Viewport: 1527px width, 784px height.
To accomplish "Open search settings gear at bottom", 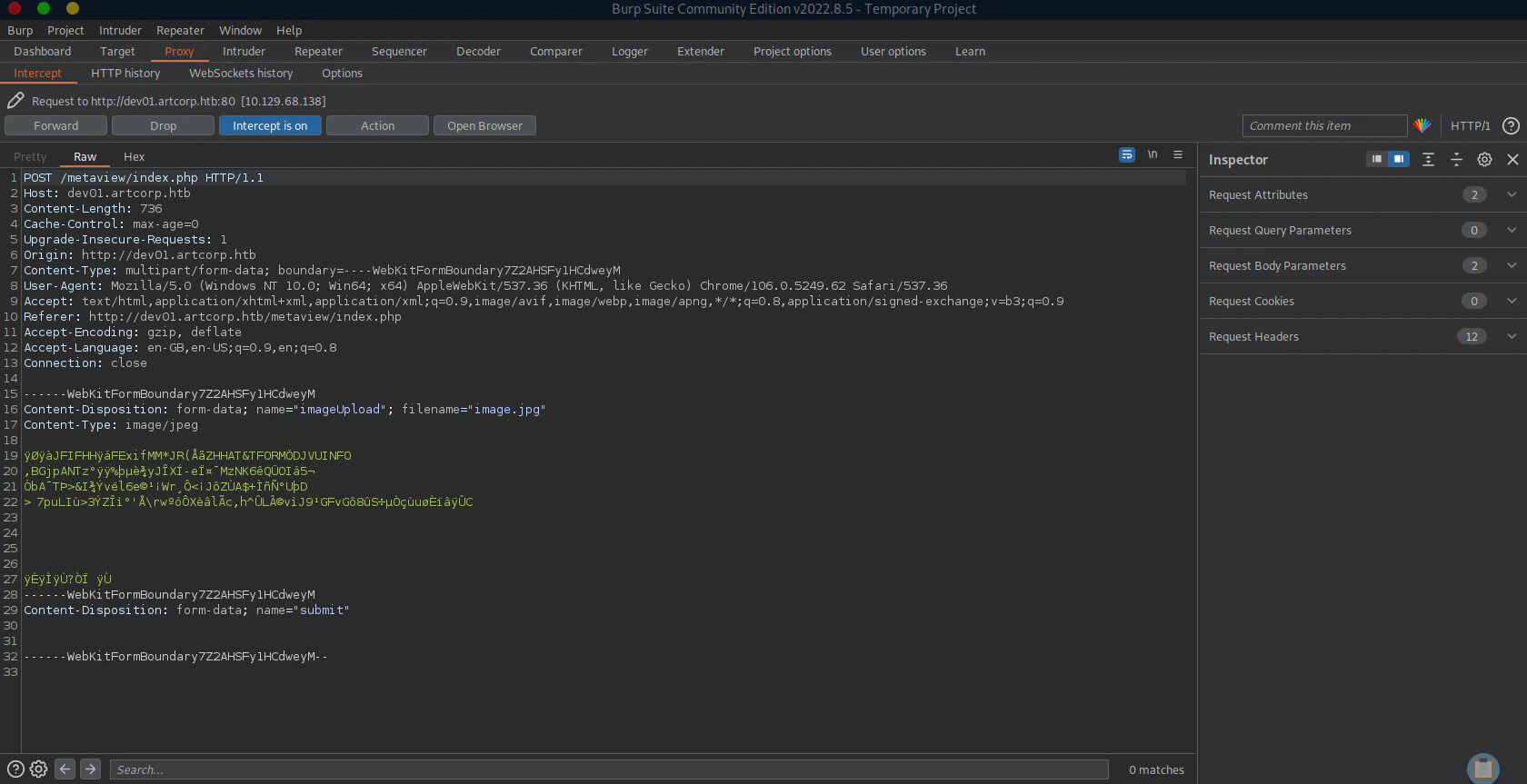I will tap(38, 769).
